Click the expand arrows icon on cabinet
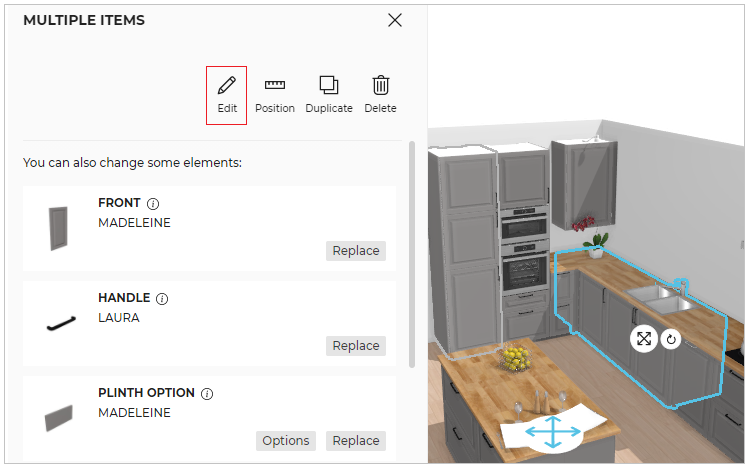Viewport: 751px width, 469px height. (643, 339)
